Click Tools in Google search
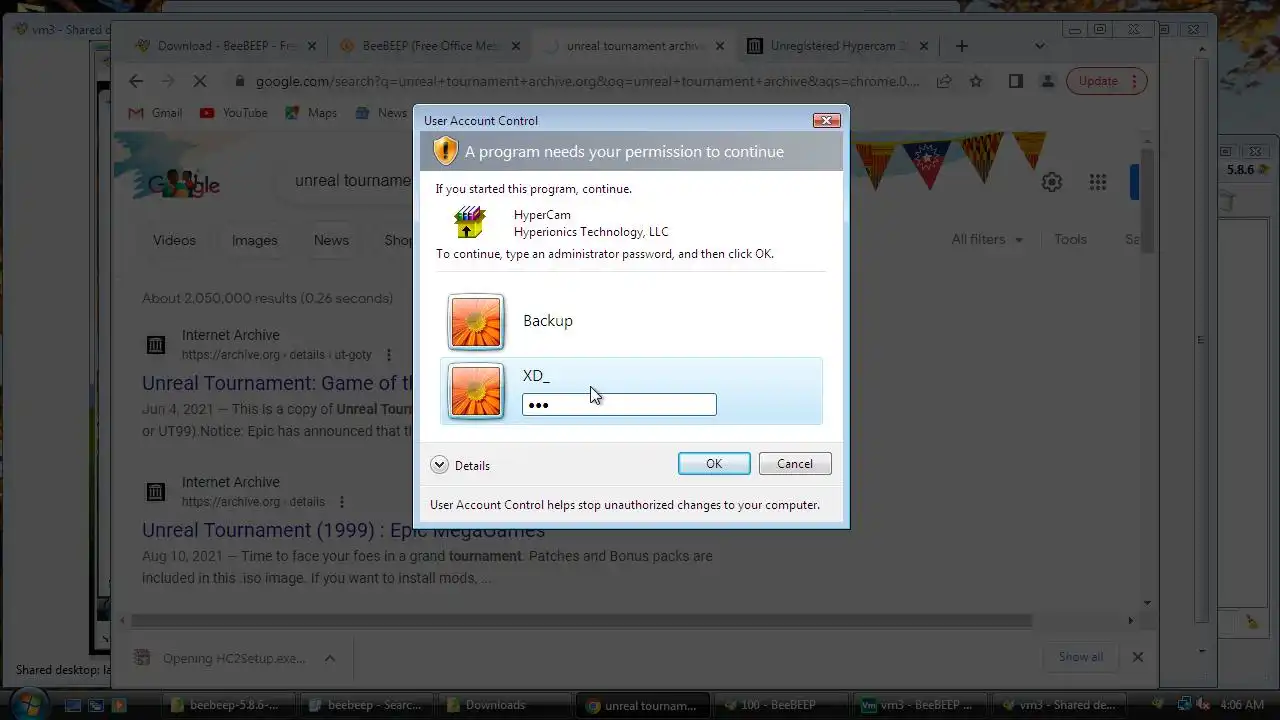The height and width of the screenshot is (720, 1280). 1070,240
